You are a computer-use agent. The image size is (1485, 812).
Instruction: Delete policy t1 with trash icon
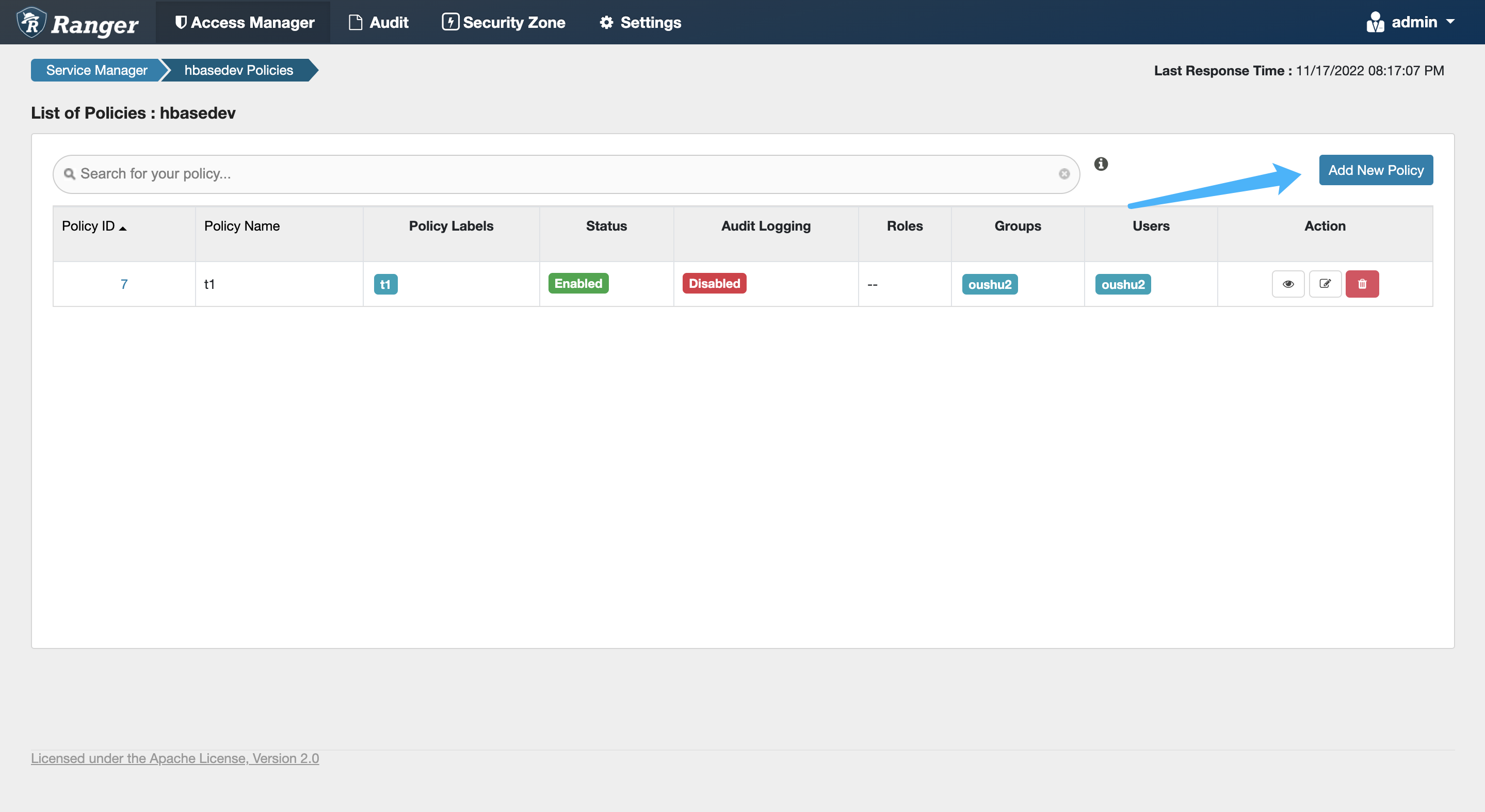[1362, 284]
